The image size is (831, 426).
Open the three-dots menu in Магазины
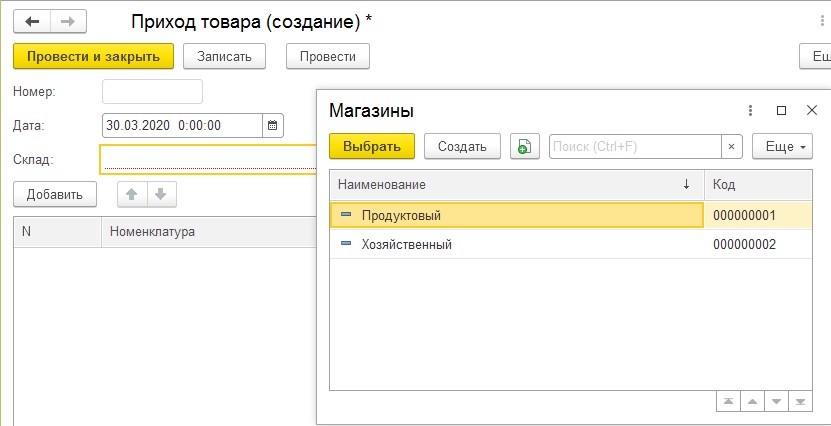[750, 111]
